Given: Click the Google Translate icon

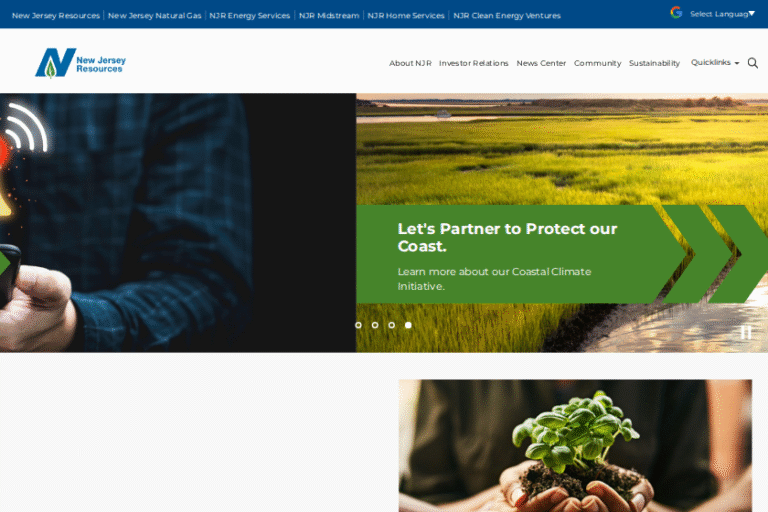Looking at the screenshot, I should (x=676, y=13).
